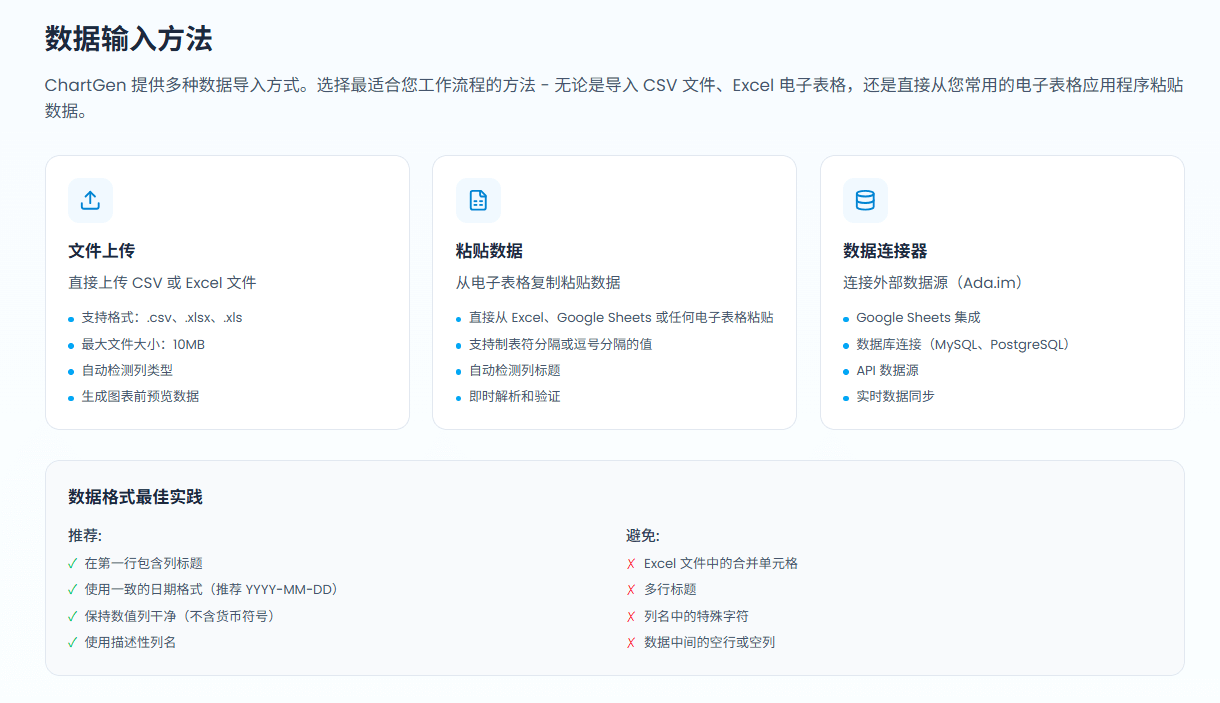Screen dimensions: 1220x703
Task: Click the bullet icon before 支持格式：.csv、.xlsx、.xls
Action: click(70, 317)
